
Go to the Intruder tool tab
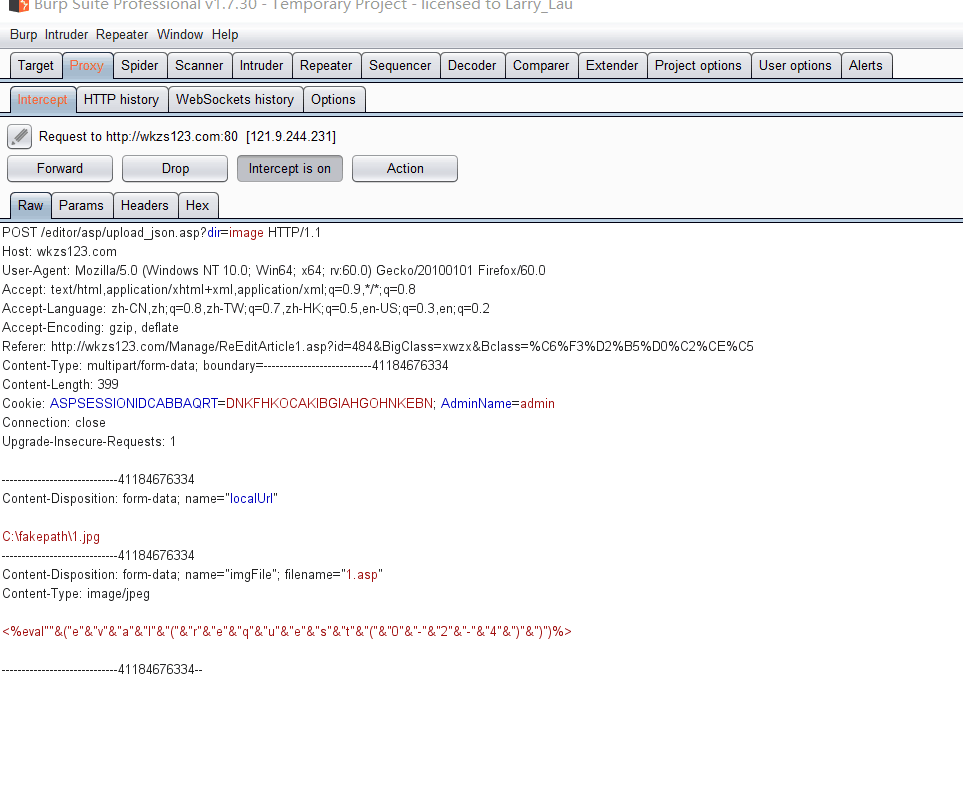click(261, 65)
